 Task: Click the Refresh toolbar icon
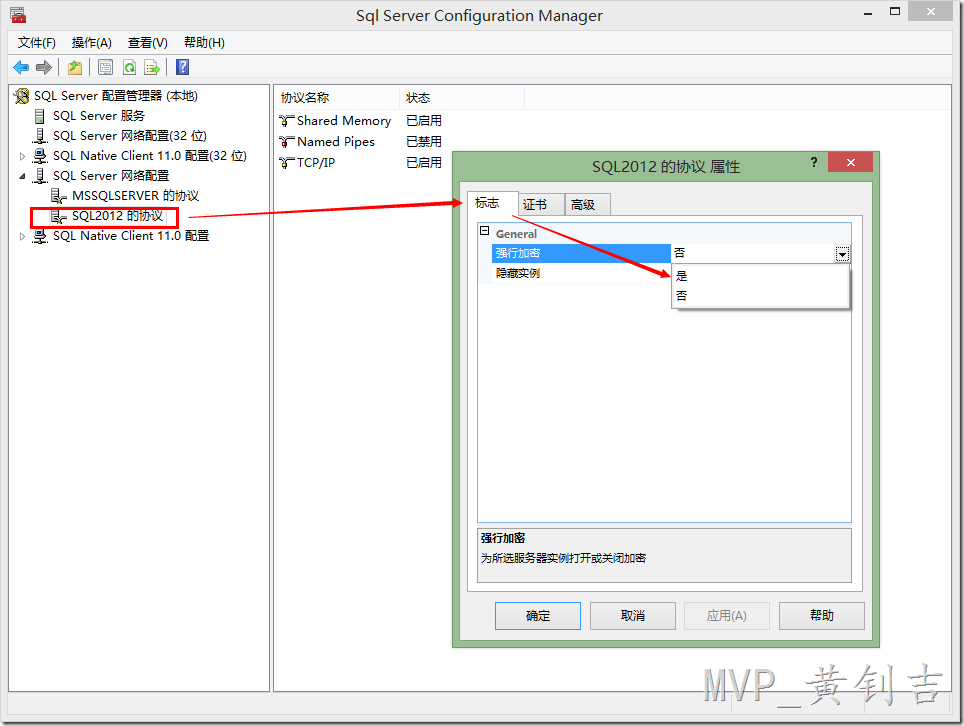click(129, 67)
